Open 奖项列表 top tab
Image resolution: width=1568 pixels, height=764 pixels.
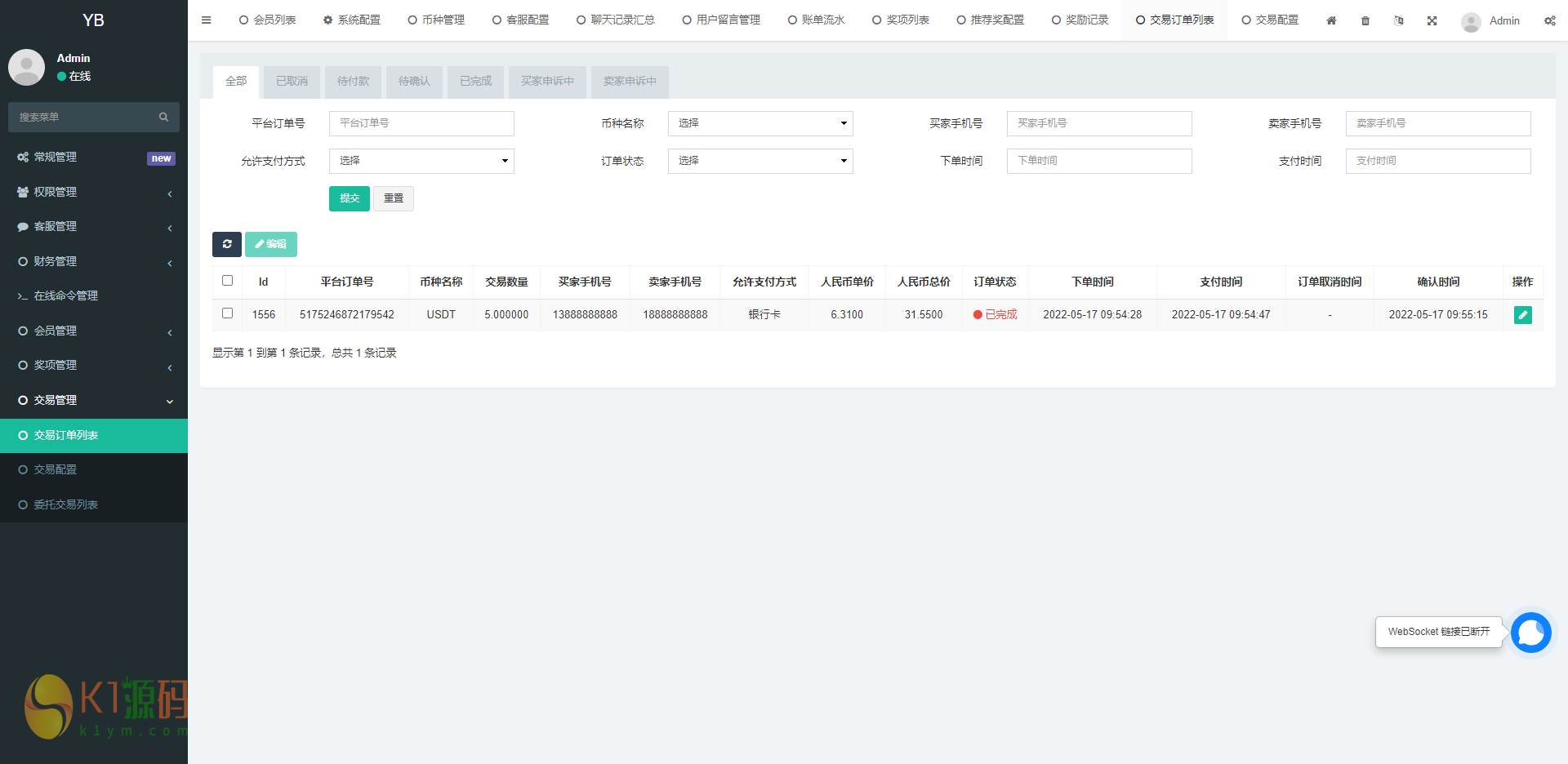(x=901, y=20)
